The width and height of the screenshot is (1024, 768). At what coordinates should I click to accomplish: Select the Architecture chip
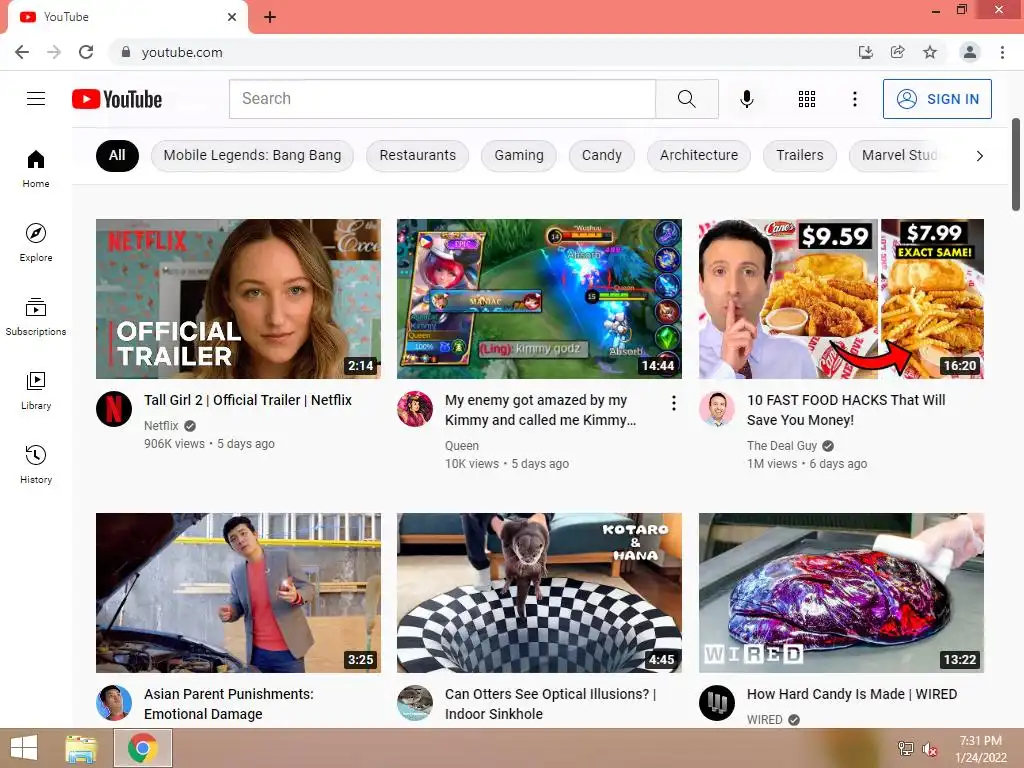coord(699,155)
